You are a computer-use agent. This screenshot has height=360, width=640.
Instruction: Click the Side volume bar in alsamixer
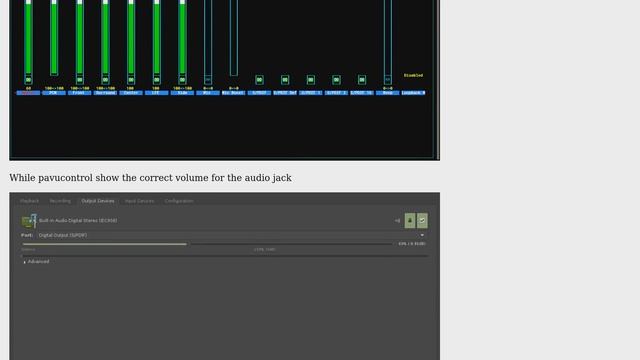click(182, 38)
